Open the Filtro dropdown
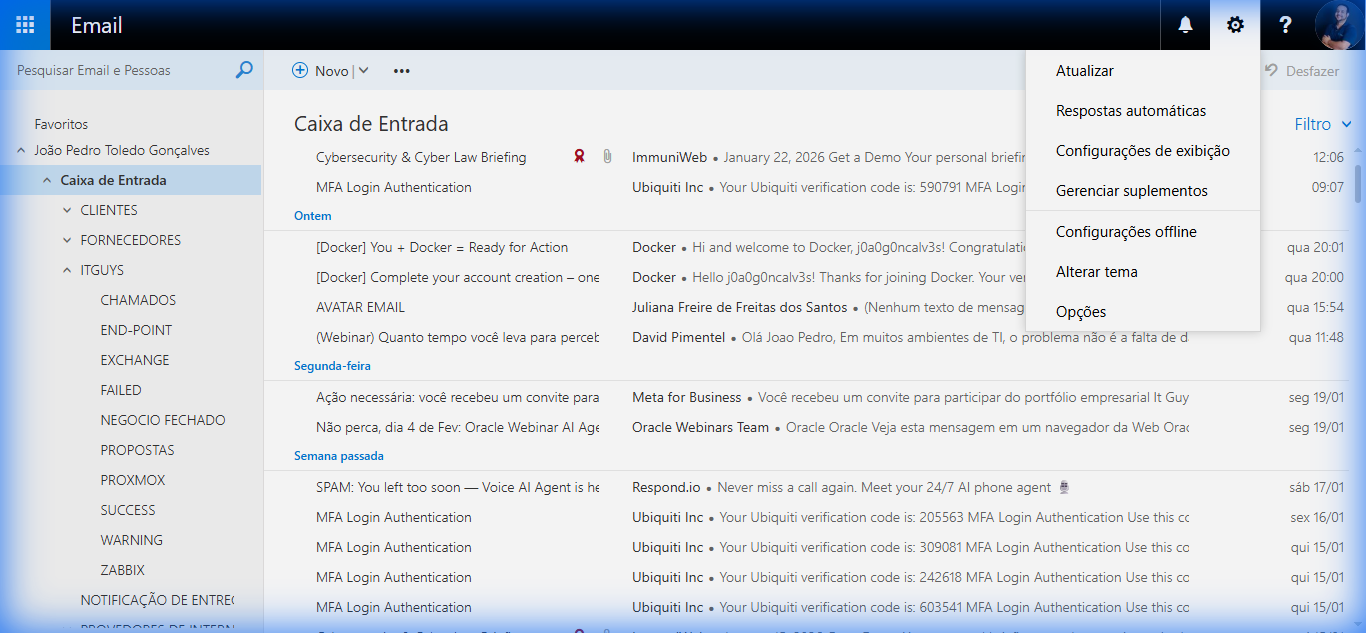1366x633 pixels. coord(1322,123)
